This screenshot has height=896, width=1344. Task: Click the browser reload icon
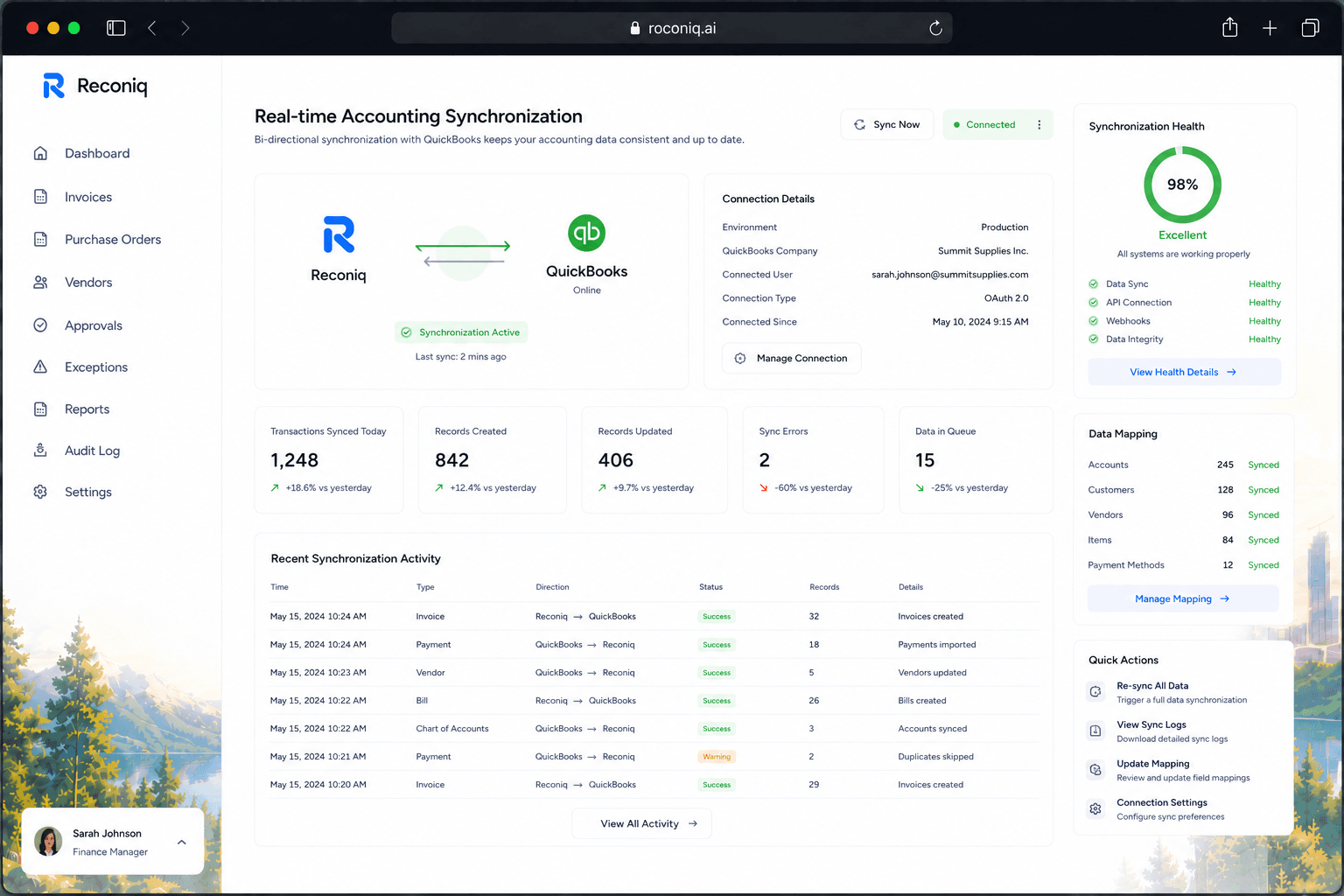pyautogui.click(x=935, y=28)
